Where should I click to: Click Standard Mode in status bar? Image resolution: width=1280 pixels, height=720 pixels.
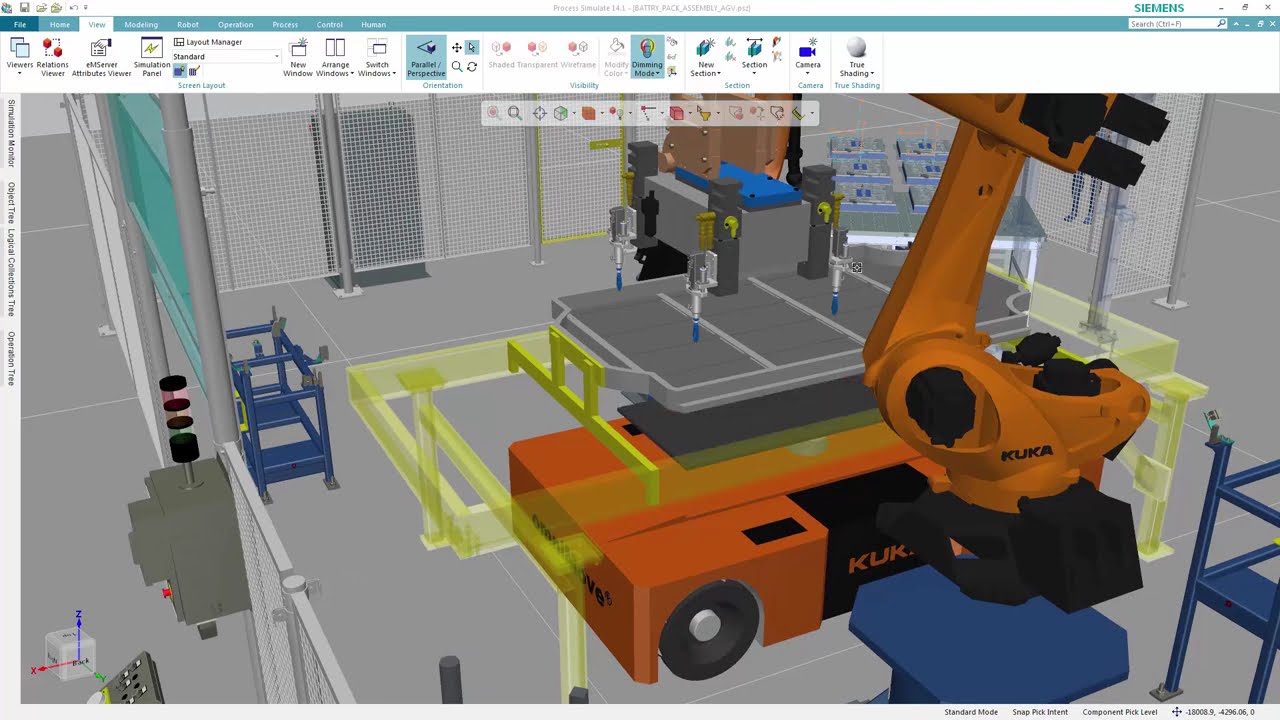pyautogui.click(x=971, y=712)
